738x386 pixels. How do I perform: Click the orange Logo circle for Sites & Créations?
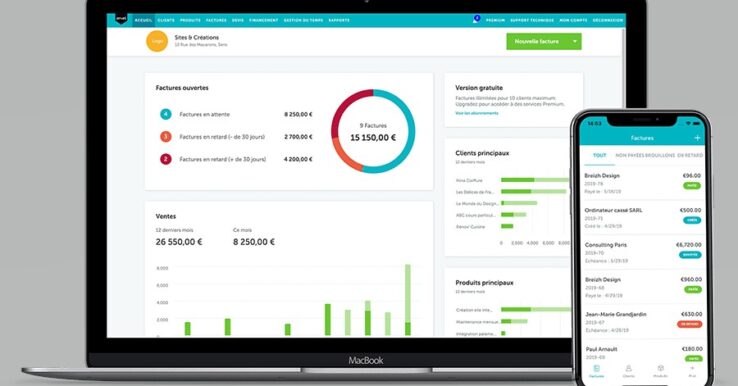[157, 41]
